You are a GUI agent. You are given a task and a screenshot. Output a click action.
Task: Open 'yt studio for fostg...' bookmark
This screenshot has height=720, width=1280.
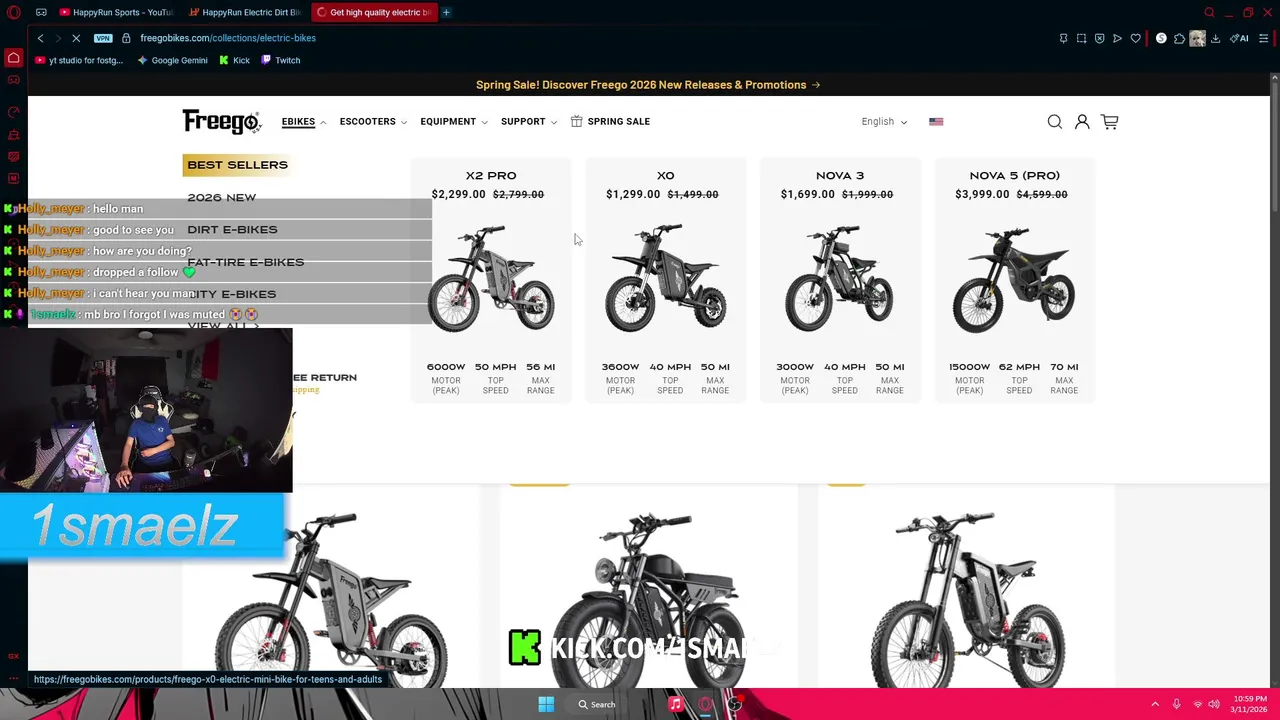pos(79,60)
